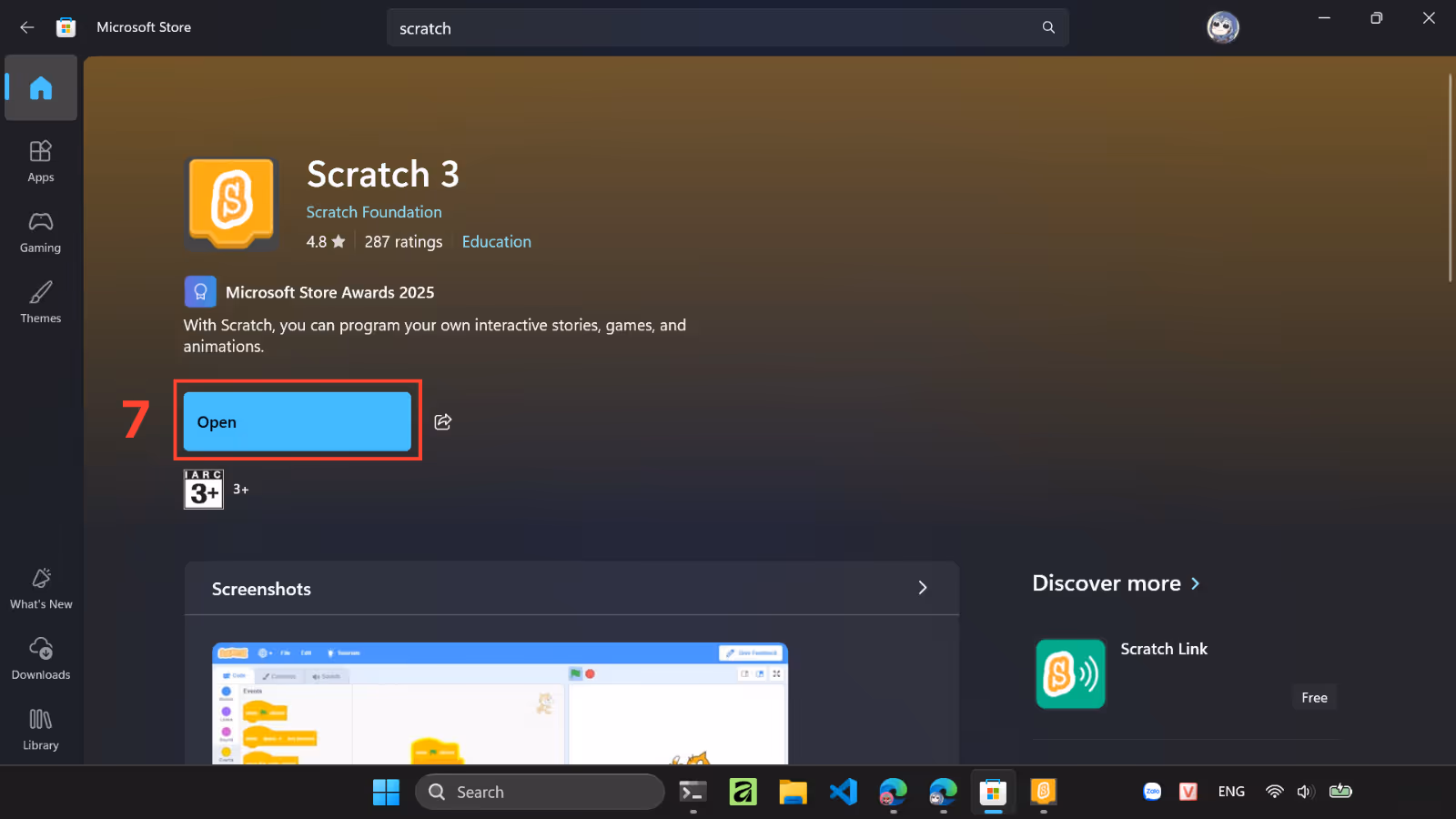Open Visual Studio Code from taskbar

(844, 792)
